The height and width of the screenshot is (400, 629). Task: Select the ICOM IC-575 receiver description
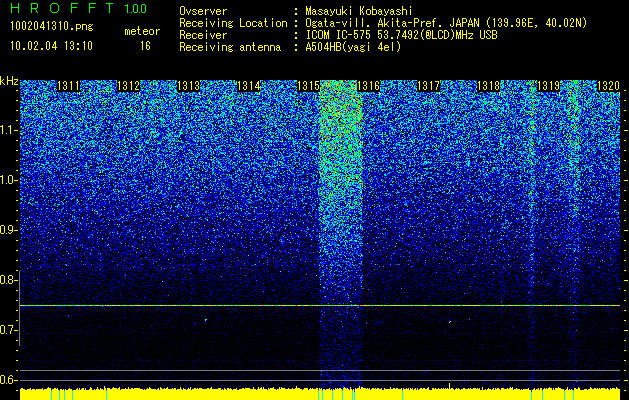click(401, 35)
